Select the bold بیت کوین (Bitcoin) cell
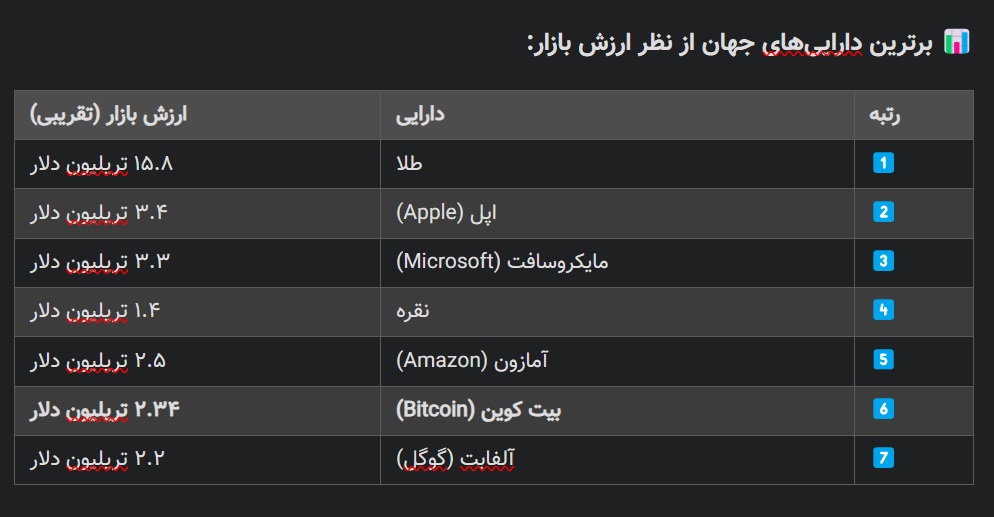The width and height of the screenshot is (994, 517). coord(617,411)
